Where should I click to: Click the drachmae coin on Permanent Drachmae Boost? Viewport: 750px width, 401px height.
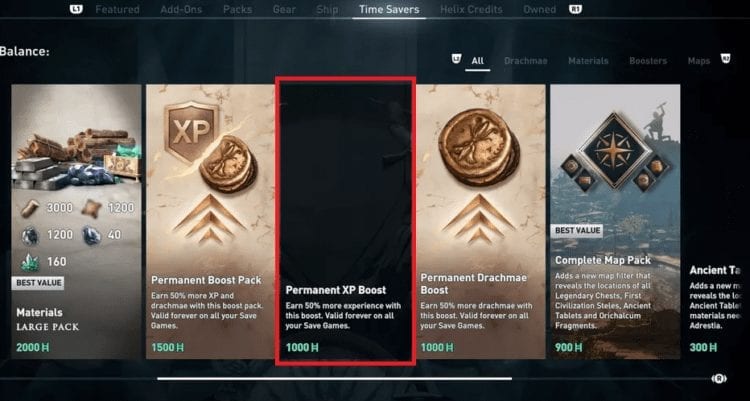[x=479, y=147]
